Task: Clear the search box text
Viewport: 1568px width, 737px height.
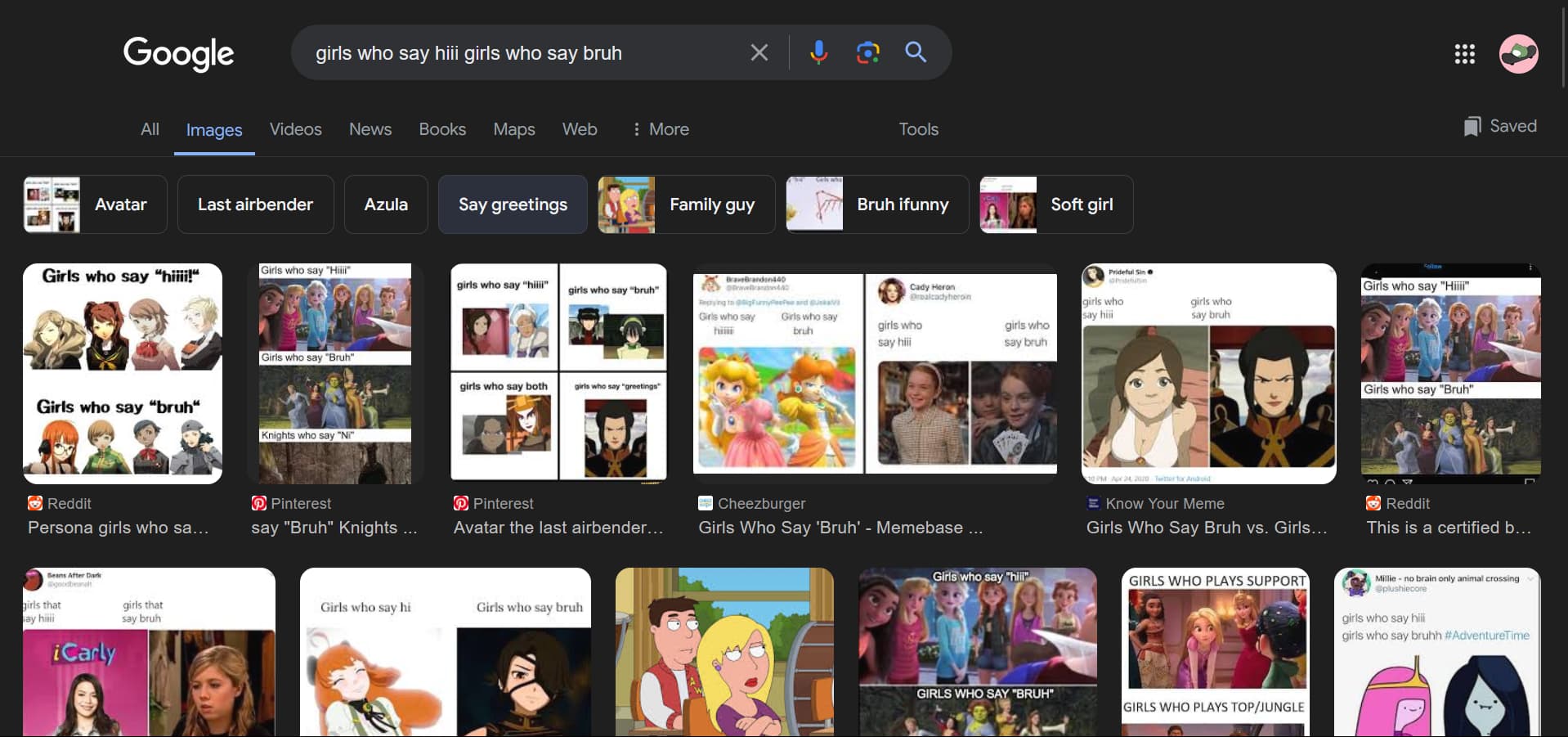Action: (x=759, y=53)
